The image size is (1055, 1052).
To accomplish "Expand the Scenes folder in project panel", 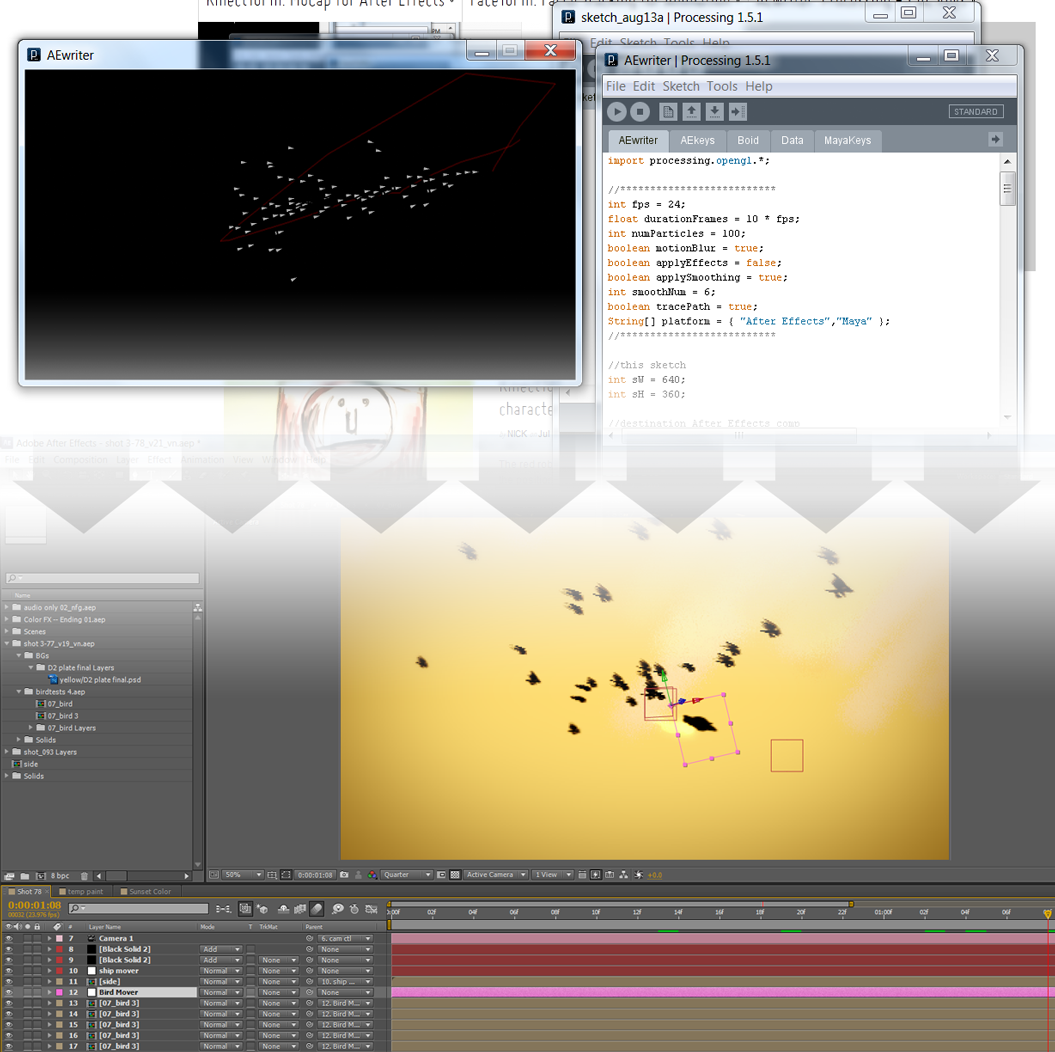I will click(7, 632).
